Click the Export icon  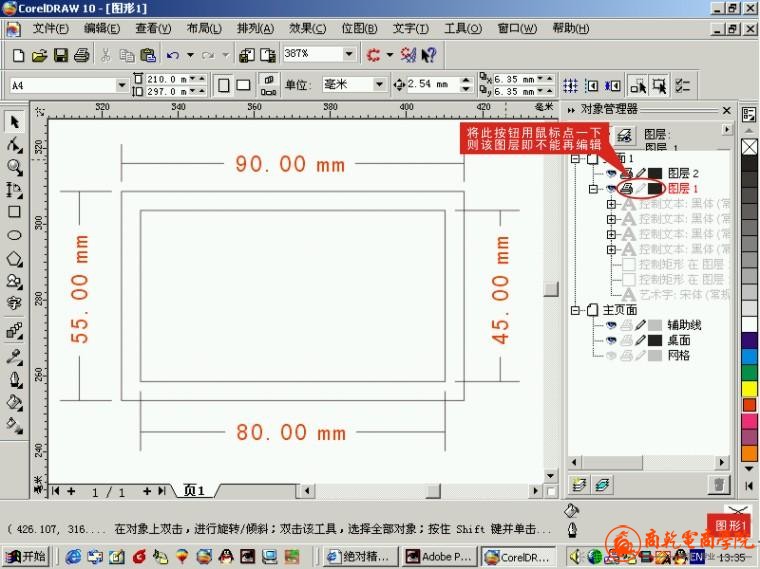[268, 55]
